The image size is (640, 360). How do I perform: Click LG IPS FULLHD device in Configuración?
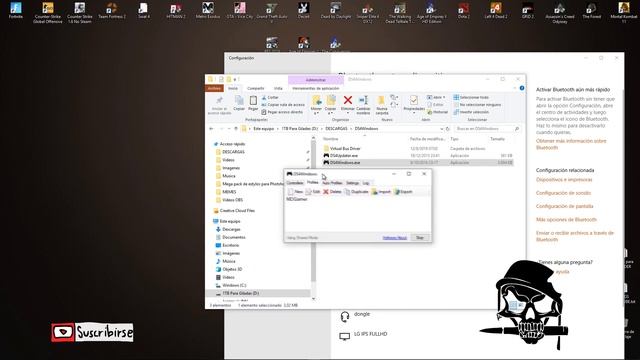[x=363, y=335]
